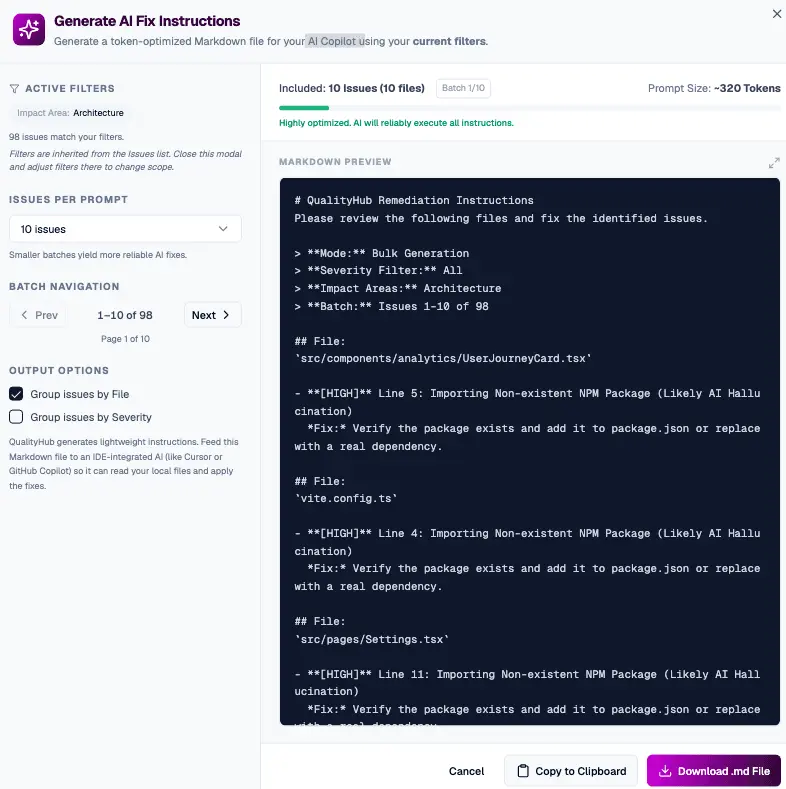This screenshot has height=789, width=786.
Task: Click the purple sparkle AI icon
Action: (29, 30)
